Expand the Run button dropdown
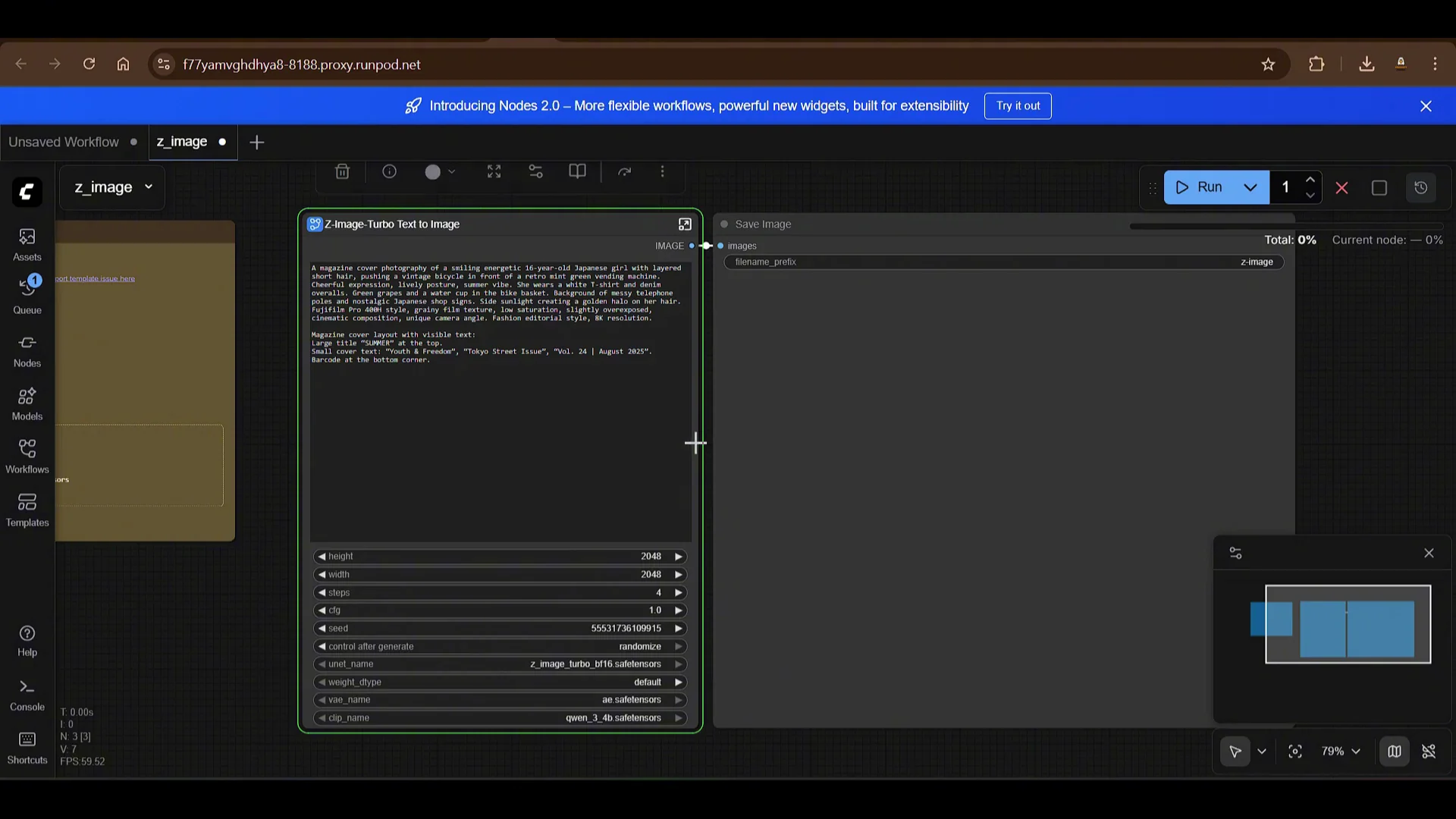Image resolution: width=1456 pixels, height=819 pixels. (1250, 187)
